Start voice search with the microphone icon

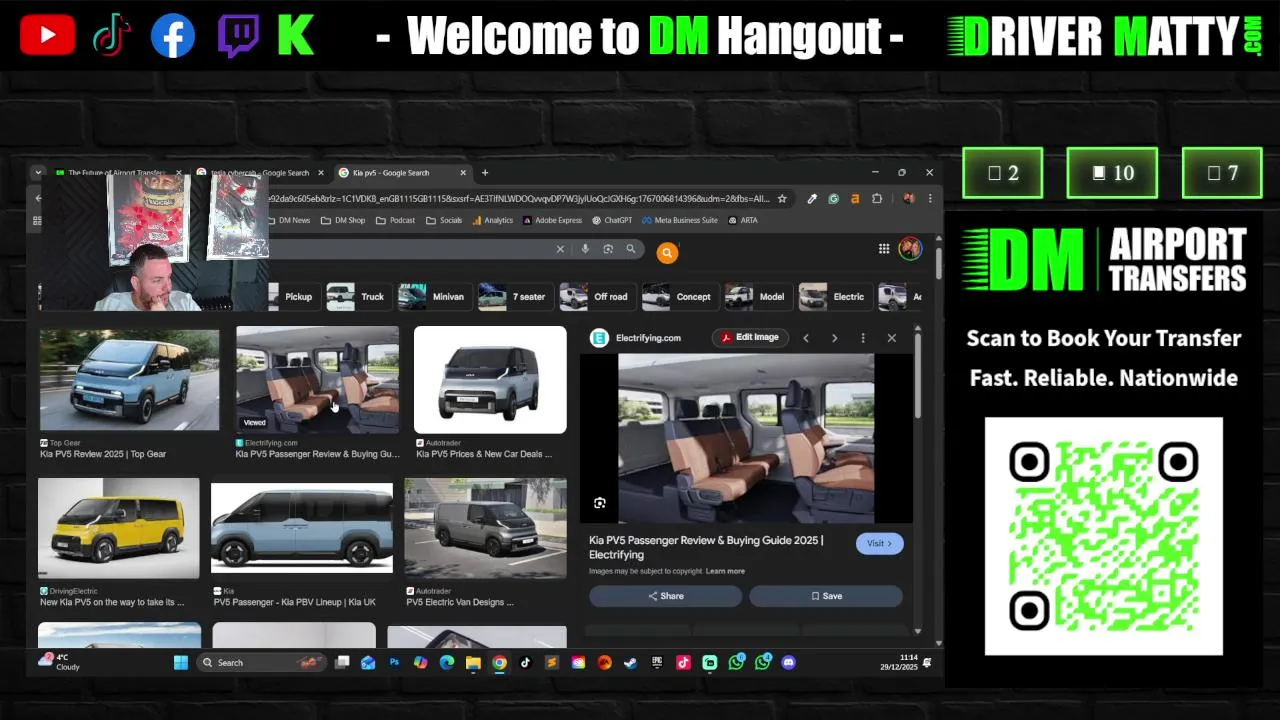click(x=585, y=249)
